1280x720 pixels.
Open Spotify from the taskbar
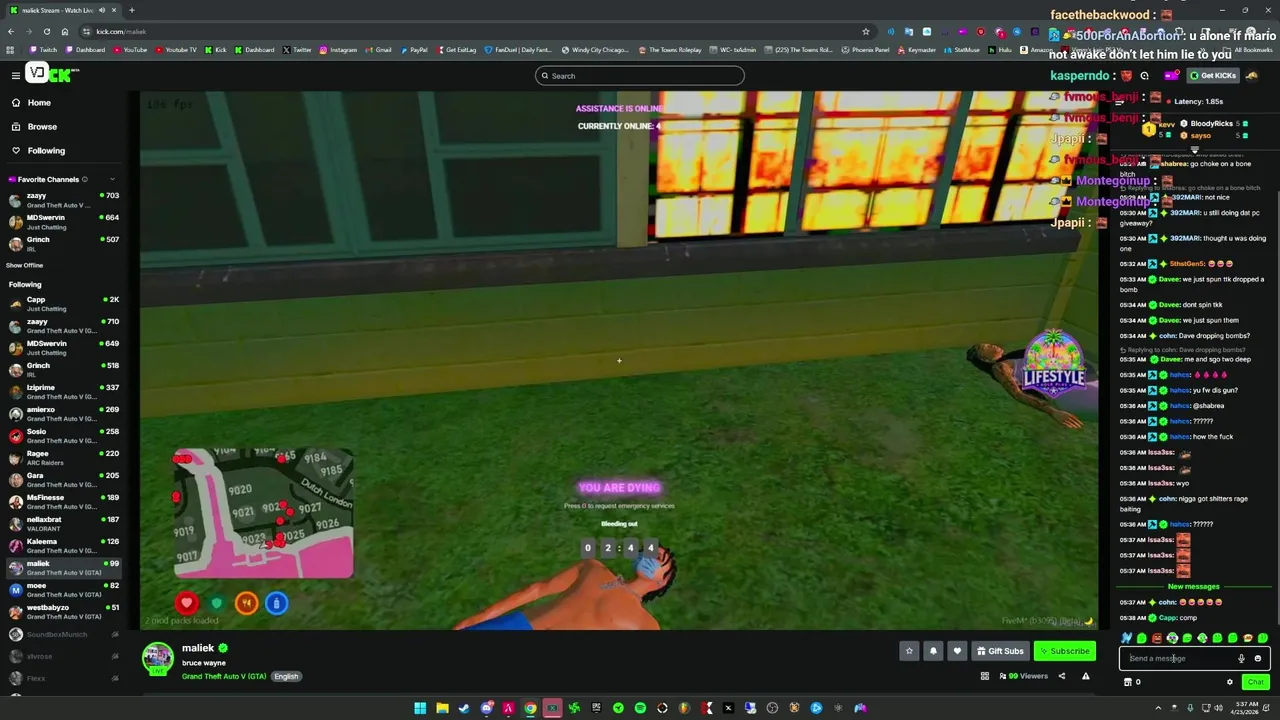click(x=640, y=708)
